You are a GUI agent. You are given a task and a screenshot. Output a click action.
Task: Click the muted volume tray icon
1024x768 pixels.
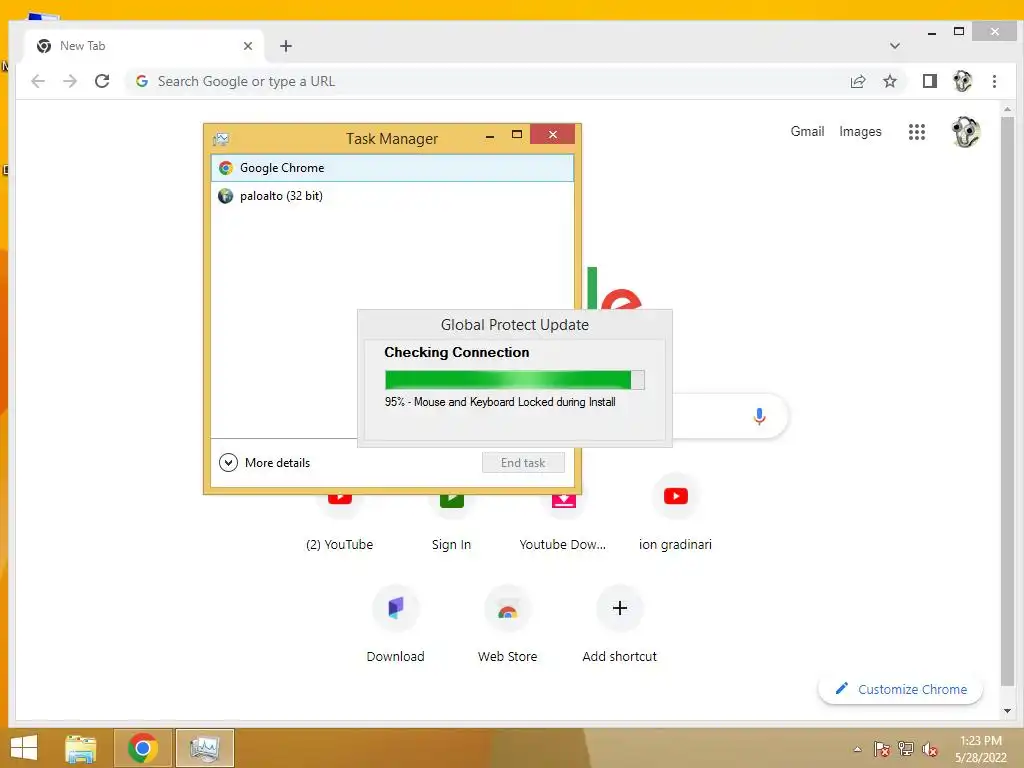point(930,749)
